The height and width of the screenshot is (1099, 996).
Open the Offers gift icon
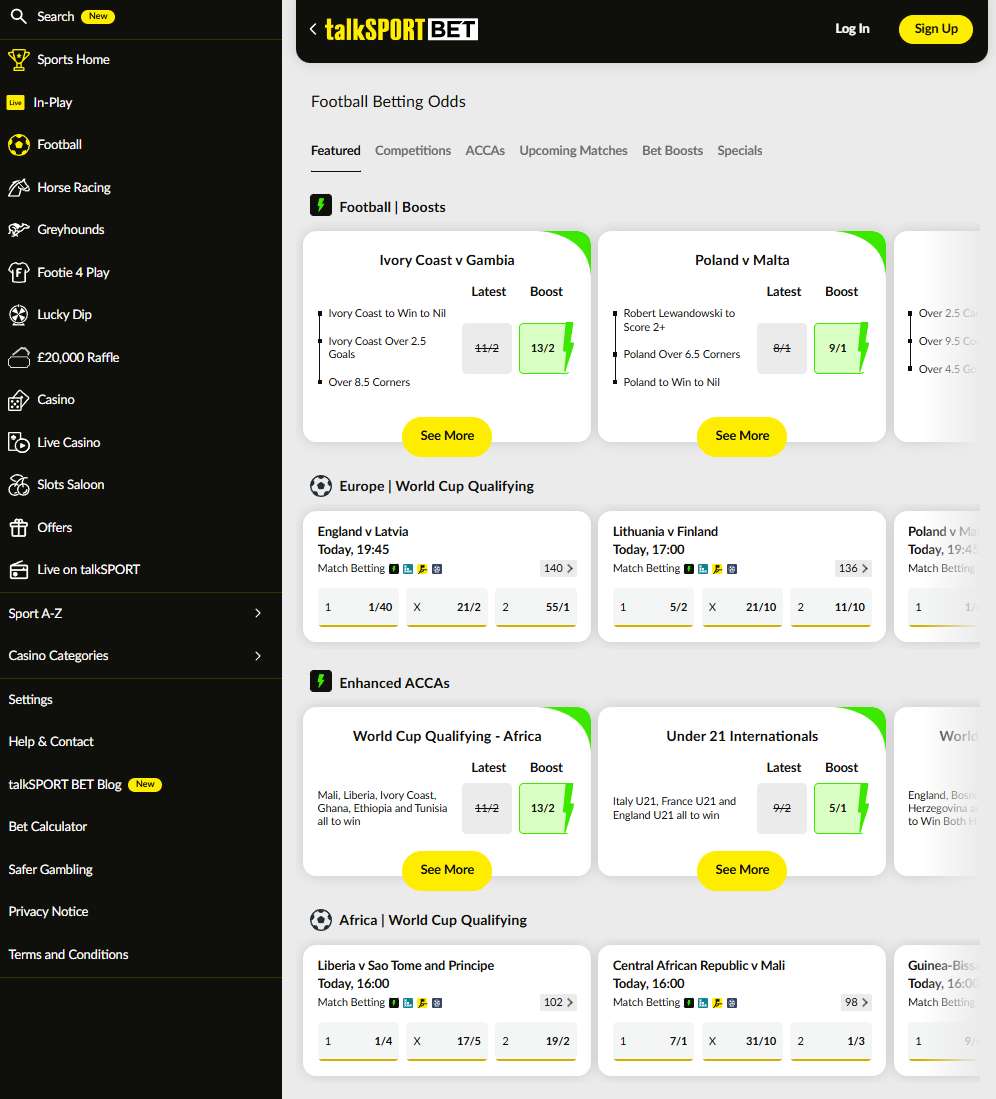[19, 527]
